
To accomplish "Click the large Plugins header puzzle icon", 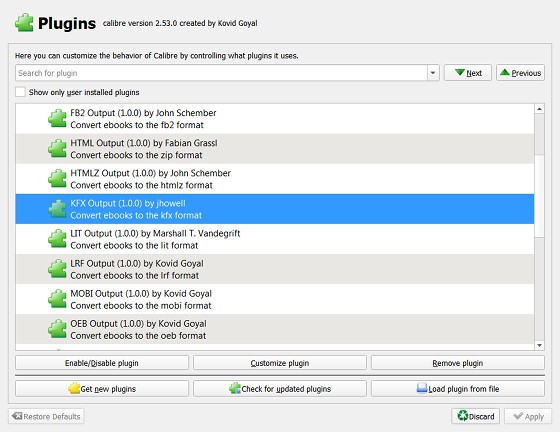I will click(x=24, y=23).
